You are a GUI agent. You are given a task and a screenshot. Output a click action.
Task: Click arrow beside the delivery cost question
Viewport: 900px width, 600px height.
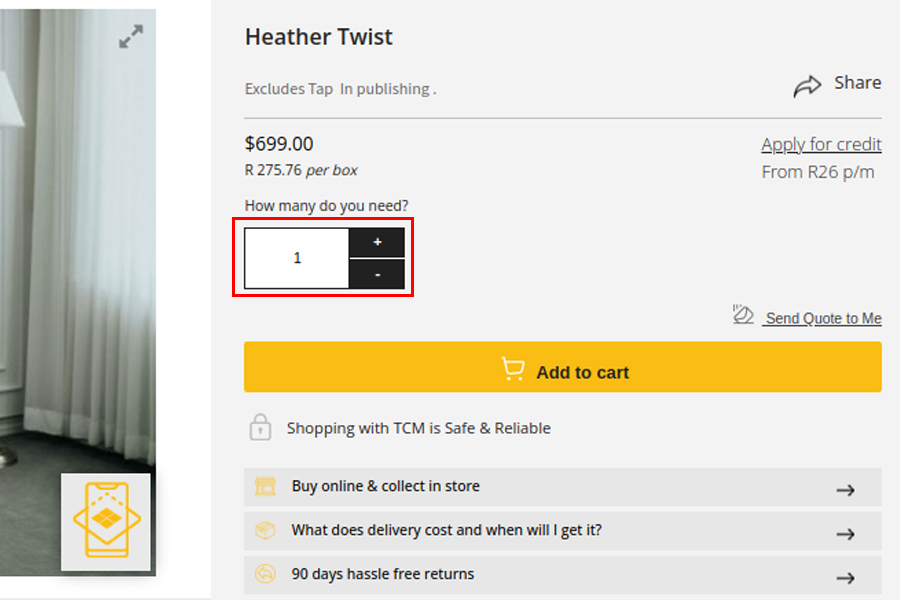[x=845, y=535]
